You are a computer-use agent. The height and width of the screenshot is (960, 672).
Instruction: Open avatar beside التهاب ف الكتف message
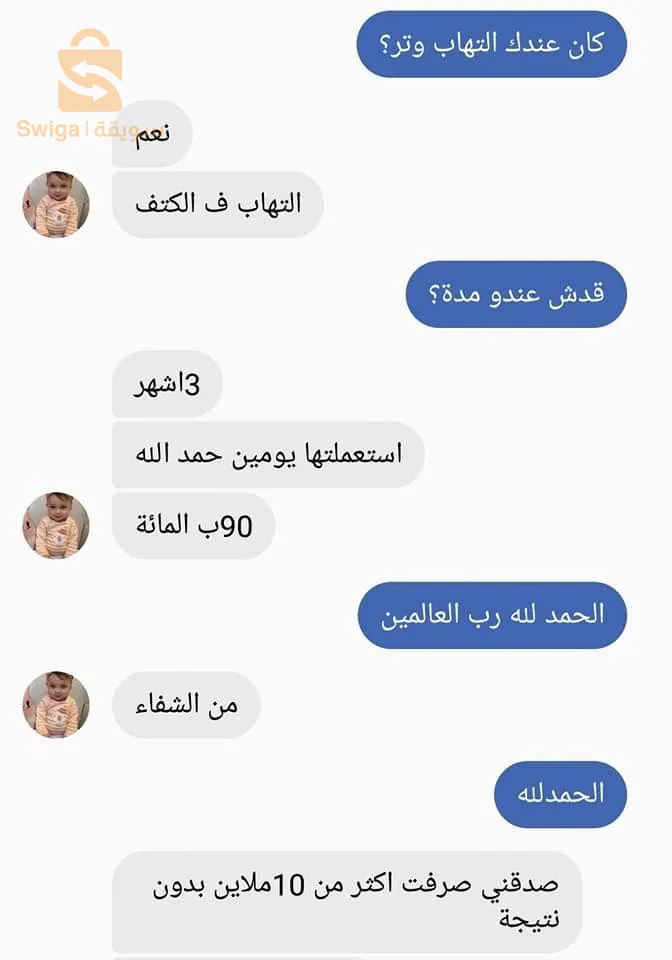click(x=56, y=204)
